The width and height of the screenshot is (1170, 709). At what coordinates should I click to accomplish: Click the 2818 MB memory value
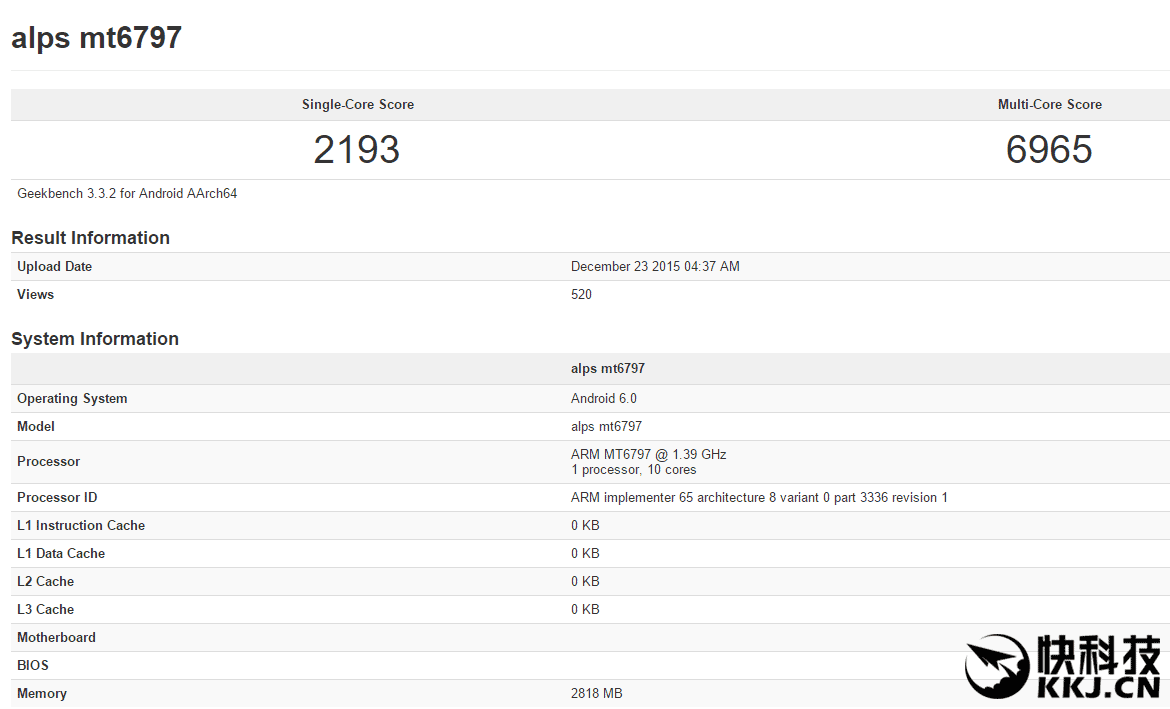[596, 694]
